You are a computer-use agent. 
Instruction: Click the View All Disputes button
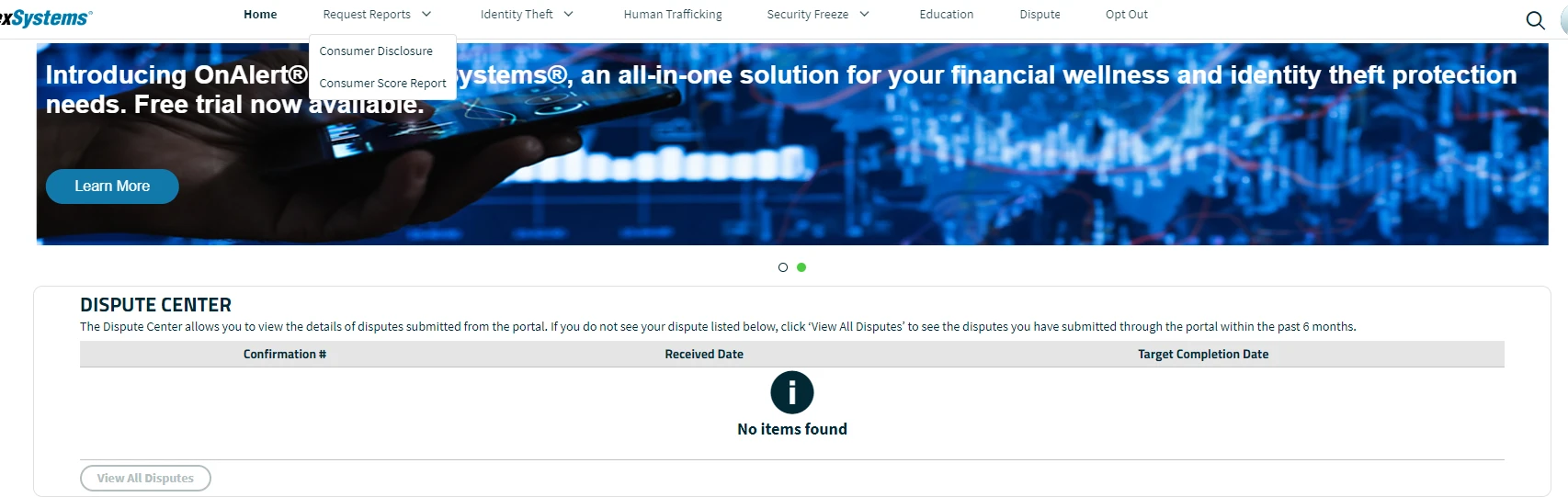[x=145, y=479]
